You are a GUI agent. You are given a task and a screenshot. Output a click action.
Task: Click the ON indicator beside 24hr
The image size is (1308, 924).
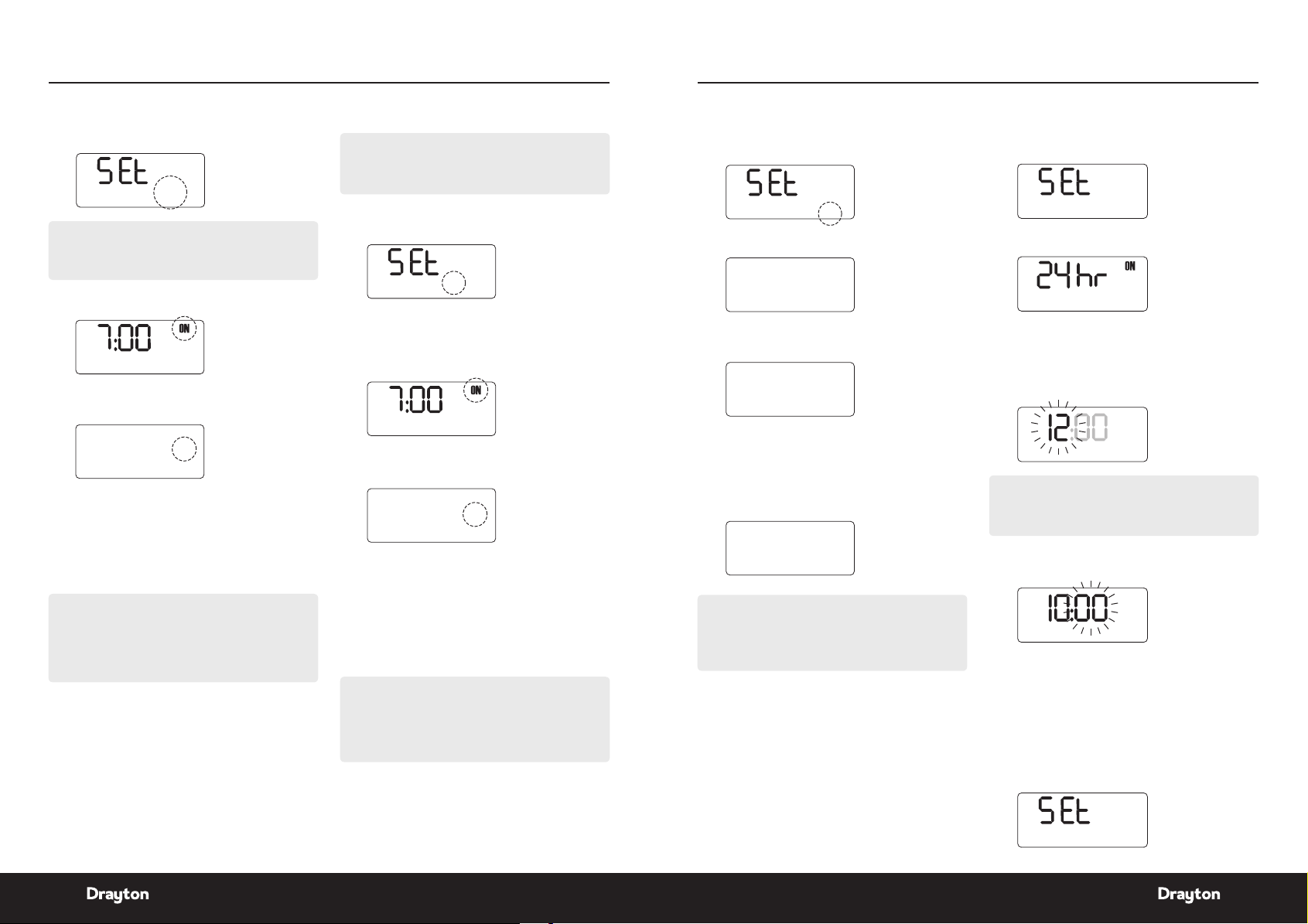[x=1130, y=266]
